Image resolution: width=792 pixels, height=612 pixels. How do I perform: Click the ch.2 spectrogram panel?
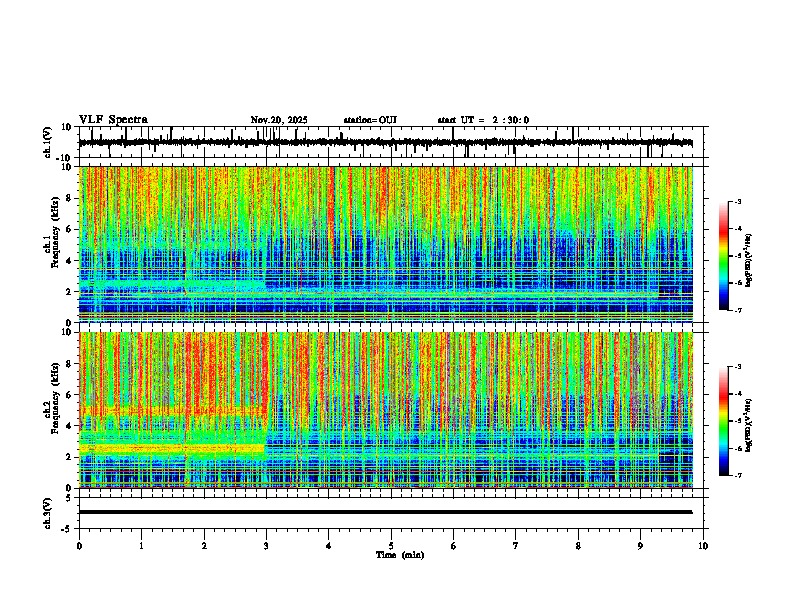click(386, 410)
